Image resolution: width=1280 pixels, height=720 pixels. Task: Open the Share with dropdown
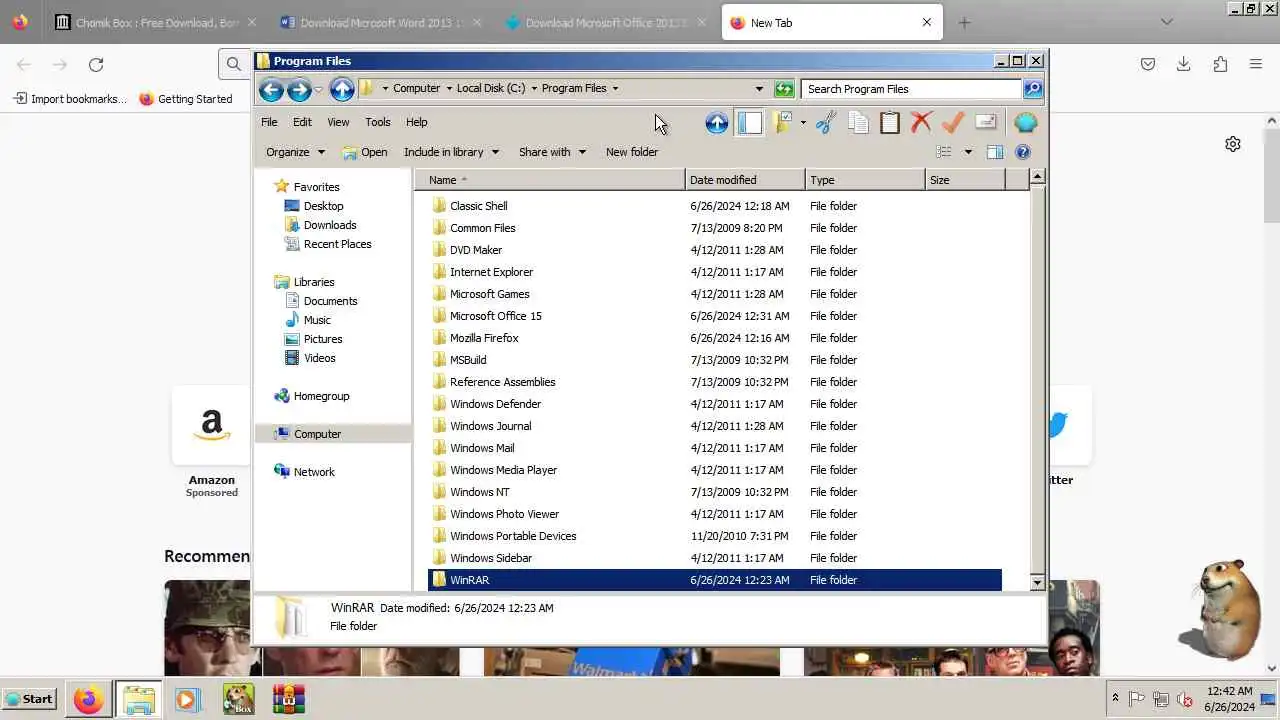[x=551, y=152]
